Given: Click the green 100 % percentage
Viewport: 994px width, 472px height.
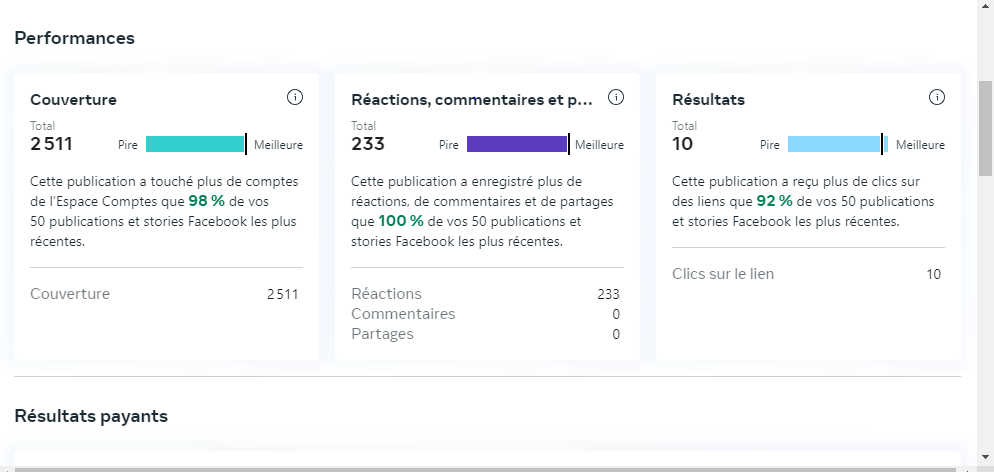Looking at the screenshot, I should click(400, 221).
